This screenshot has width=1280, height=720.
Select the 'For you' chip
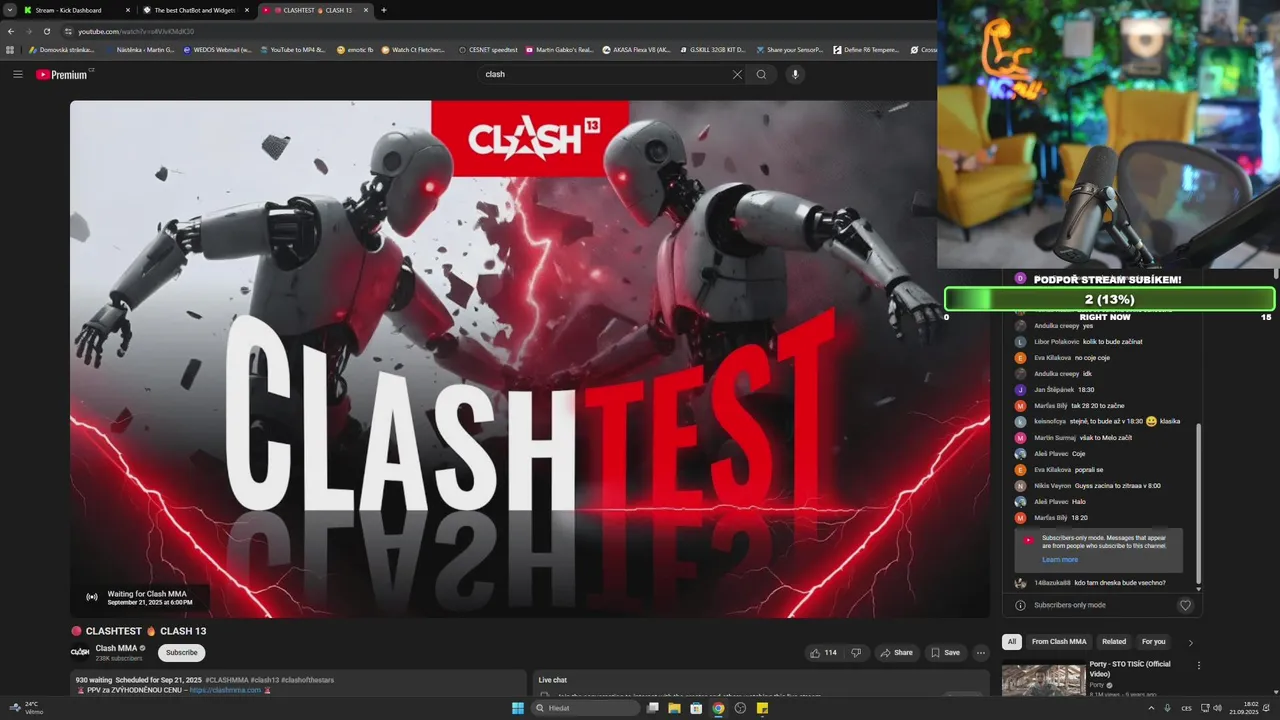coord(1154,642)
